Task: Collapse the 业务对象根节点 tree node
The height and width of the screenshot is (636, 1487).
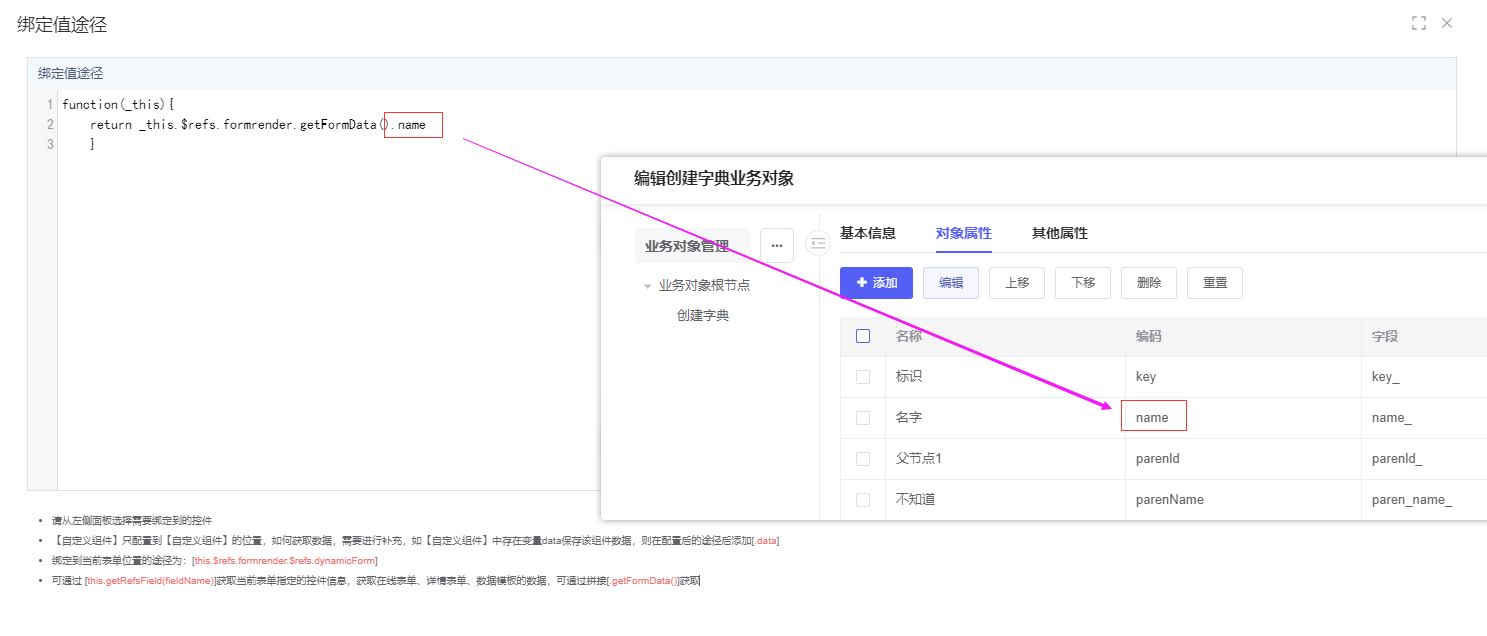Action: coord(647,286)
